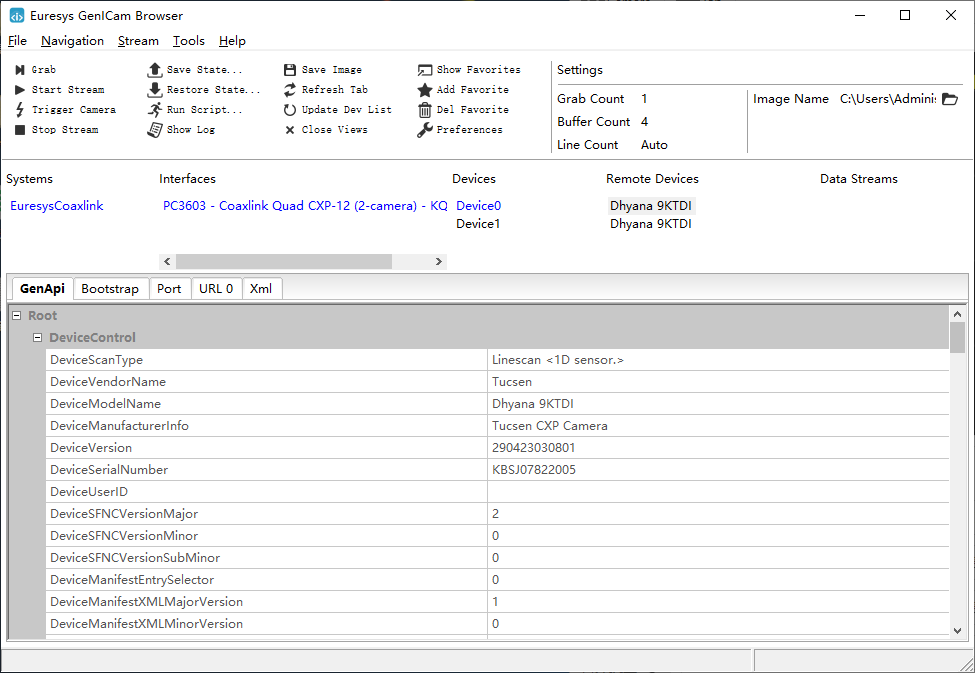Click the Del Favorite trash icon
Viewport: 975px width, 673px height.
click(425, 110)
